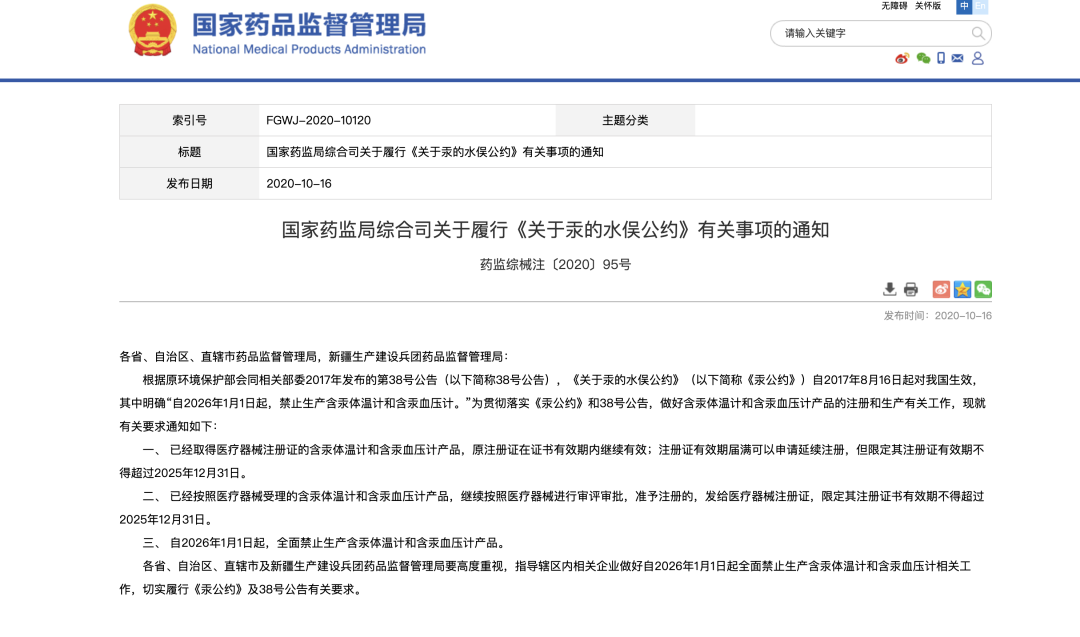The height and width of the screenshot is (637, 1080).
Task: Click index number FGWJ-2020-10120
Action: point(318,120)
